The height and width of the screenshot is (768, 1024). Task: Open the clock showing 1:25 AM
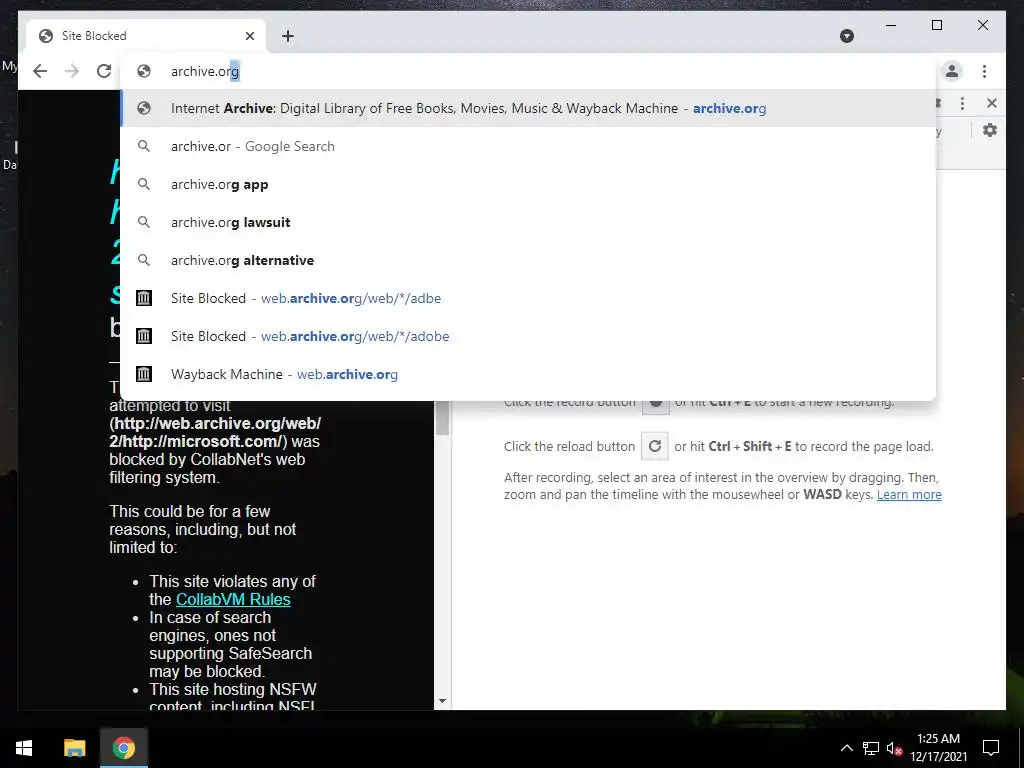938,748
